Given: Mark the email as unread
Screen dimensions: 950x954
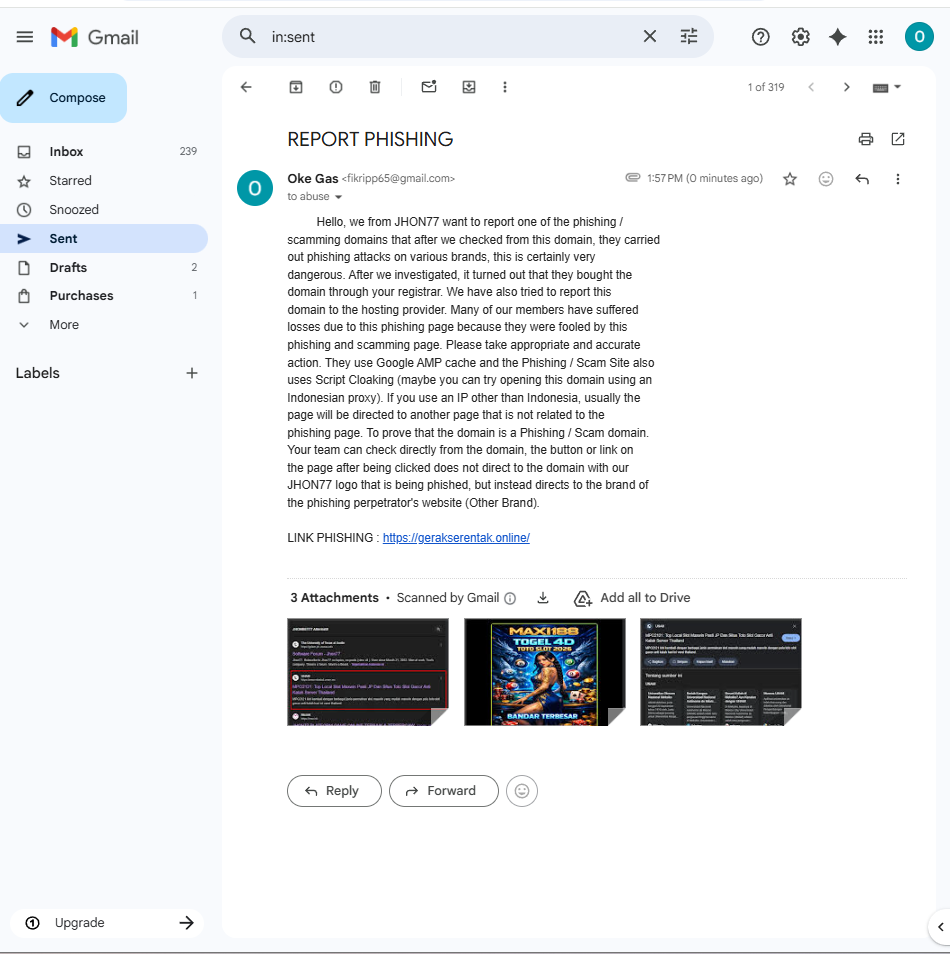Looking at the screenshot, I should pyautogui.click(x=429, y=87).
